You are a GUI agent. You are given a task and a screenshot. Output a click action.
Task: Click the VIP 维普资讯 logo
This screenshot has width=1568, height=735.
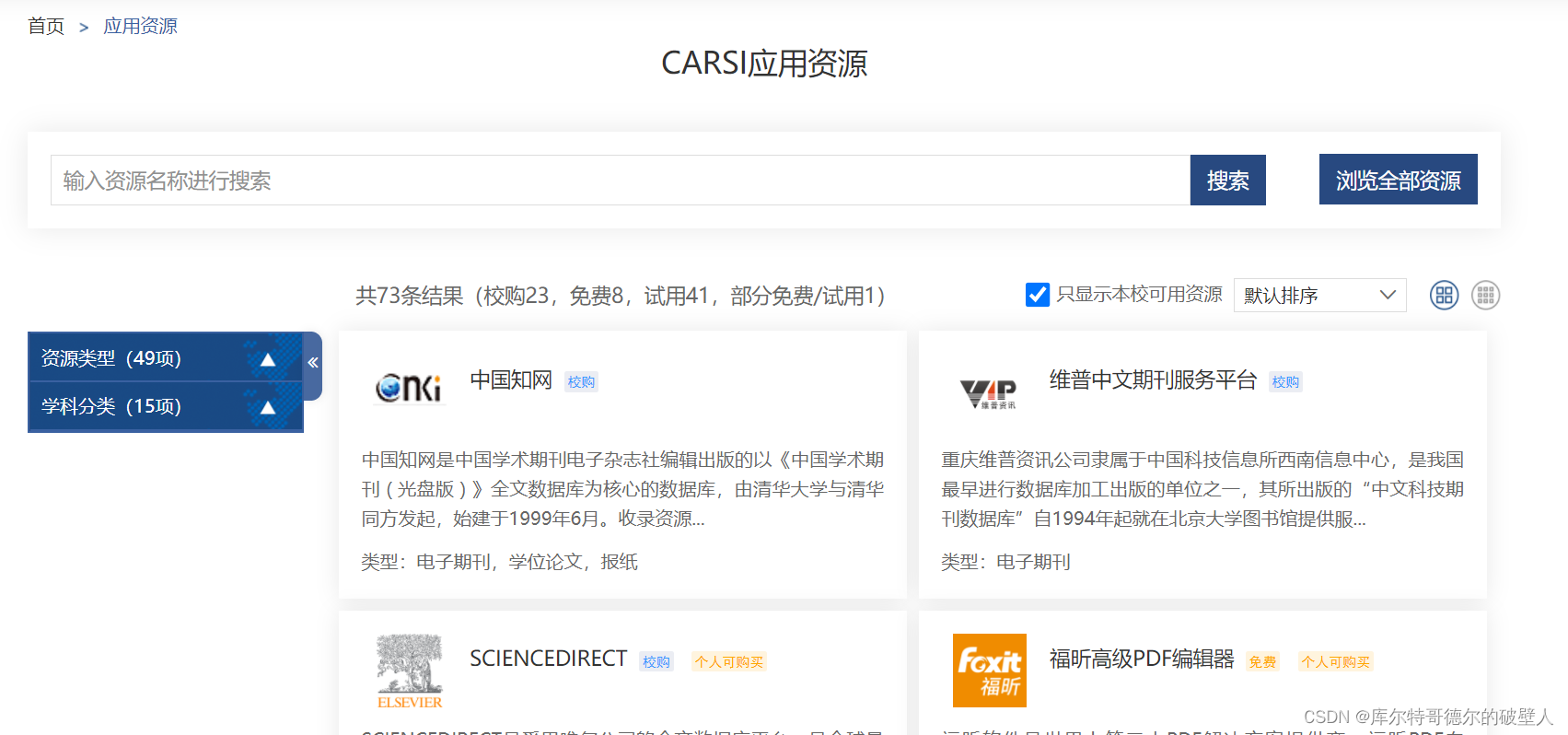point(988,393)
